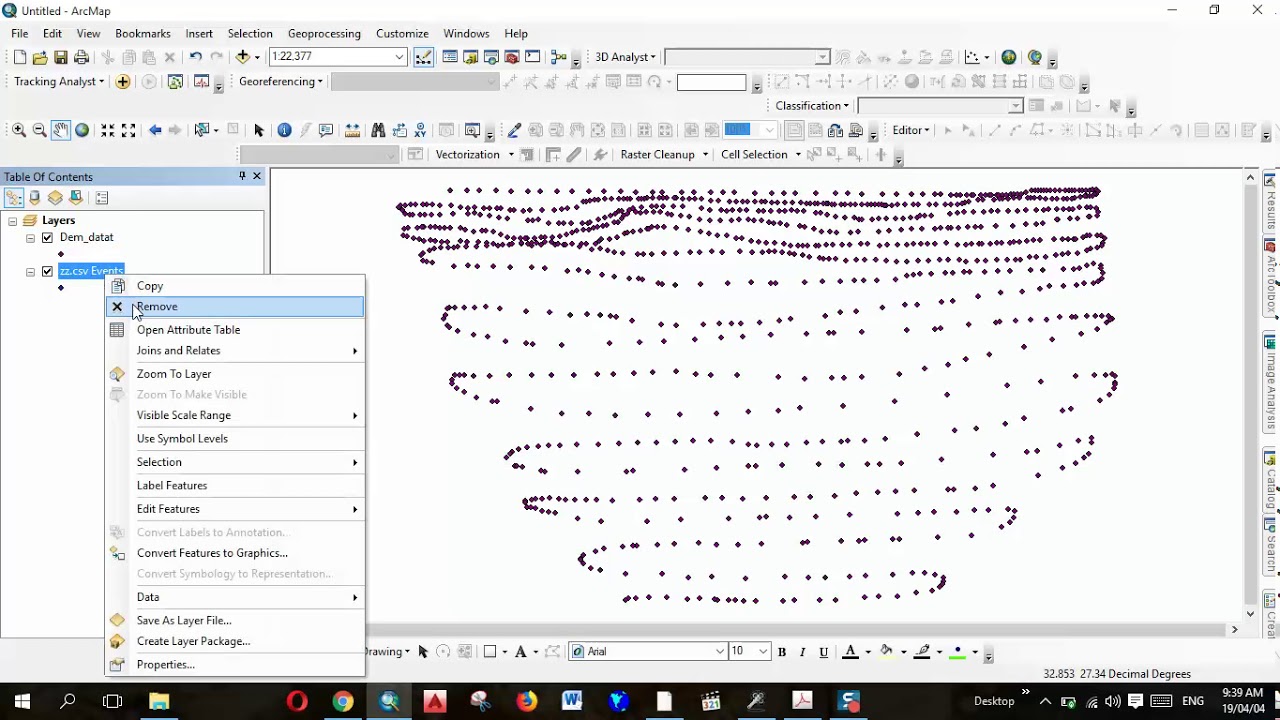1280x720 pixels.
Task: Open the ArcToolbox red toolbox icon
Action: point(512,57)
